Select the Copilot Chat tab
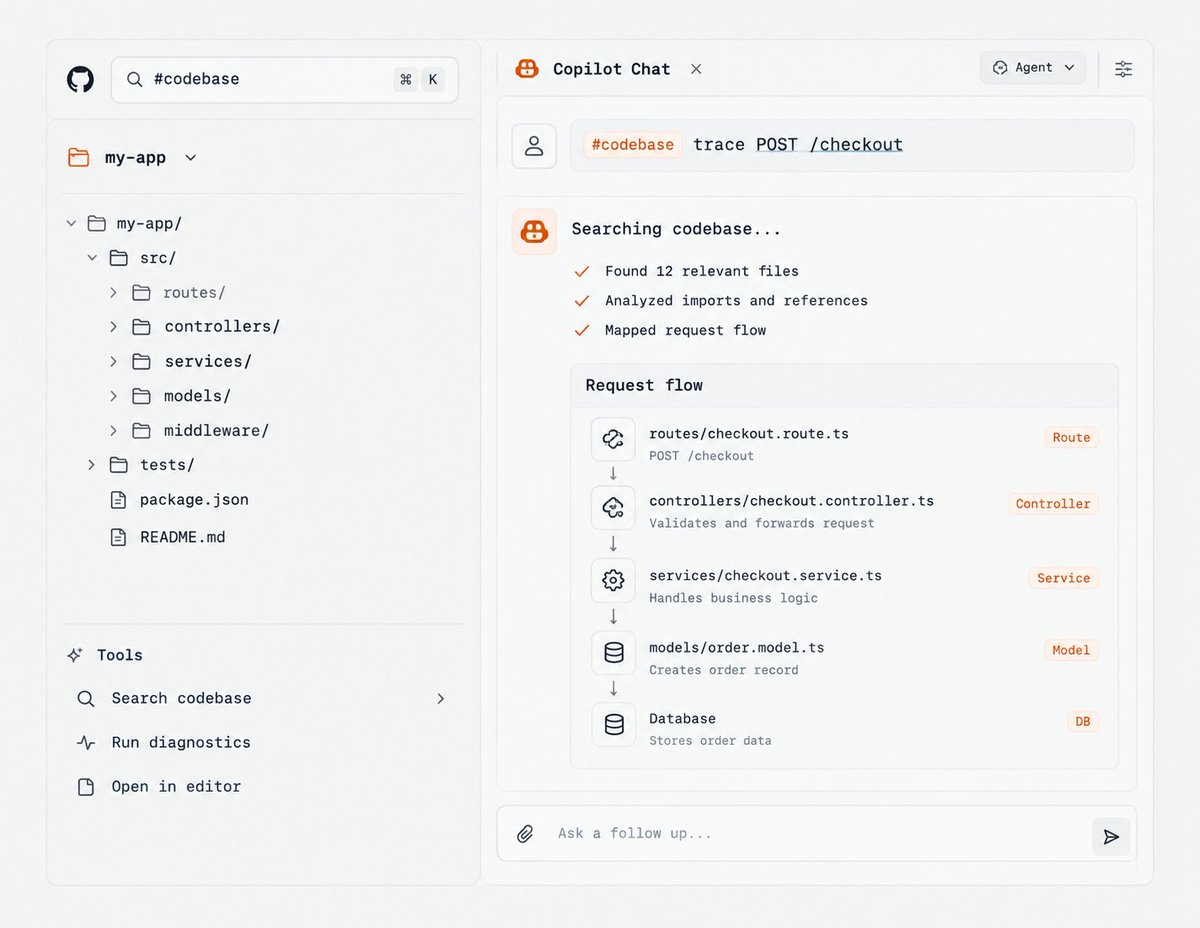Screen dimensions: 1200x928 point(611,69)
